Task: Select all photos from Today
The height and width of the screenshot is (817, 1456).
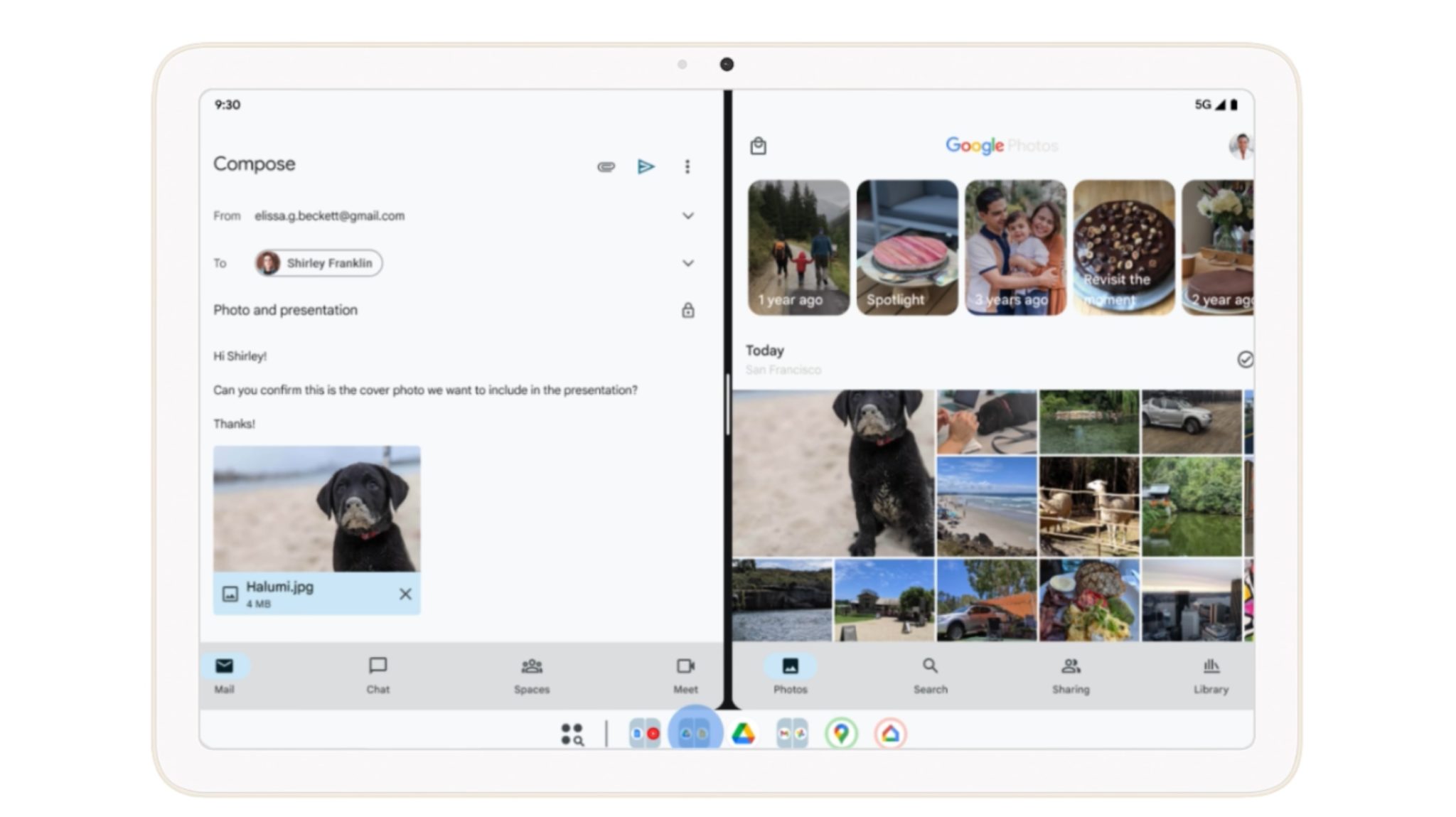Action: pos(1244,359)
